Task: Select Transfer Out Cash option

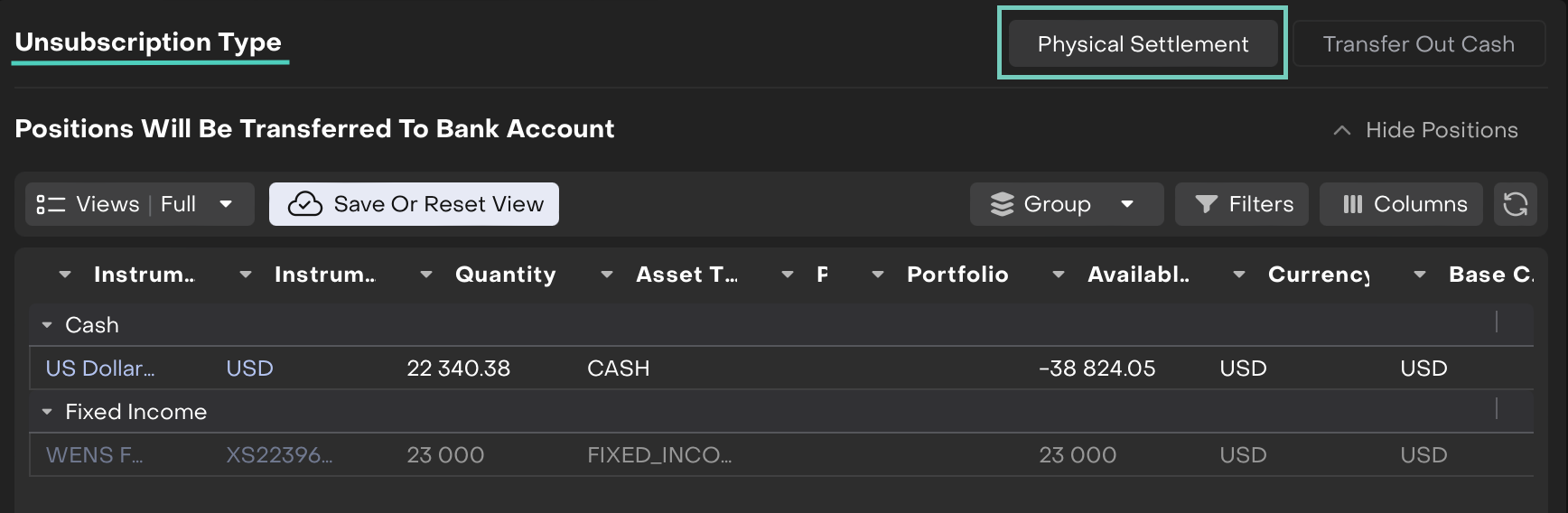Action: pos(1418,43)
